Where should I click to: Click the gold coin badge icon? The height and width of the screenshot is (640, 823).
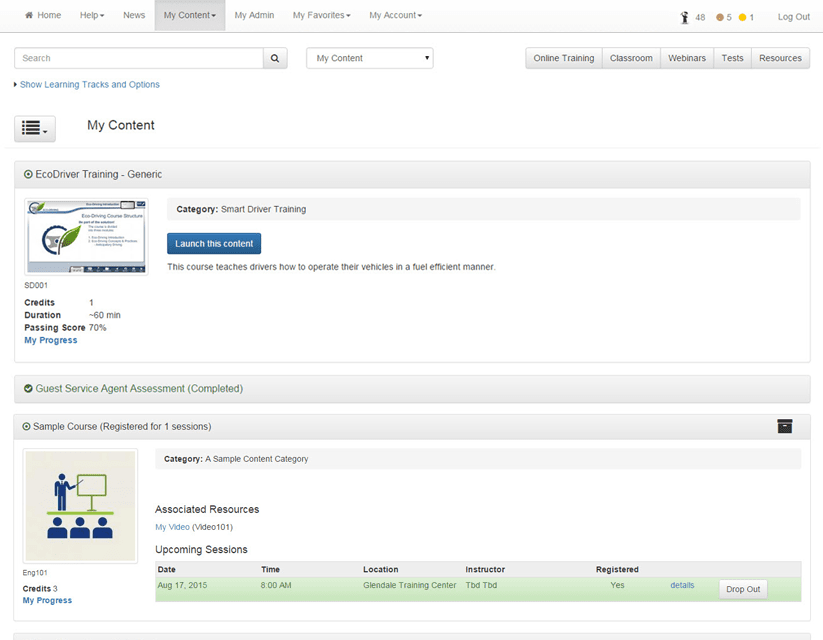[x=743, y=17]
